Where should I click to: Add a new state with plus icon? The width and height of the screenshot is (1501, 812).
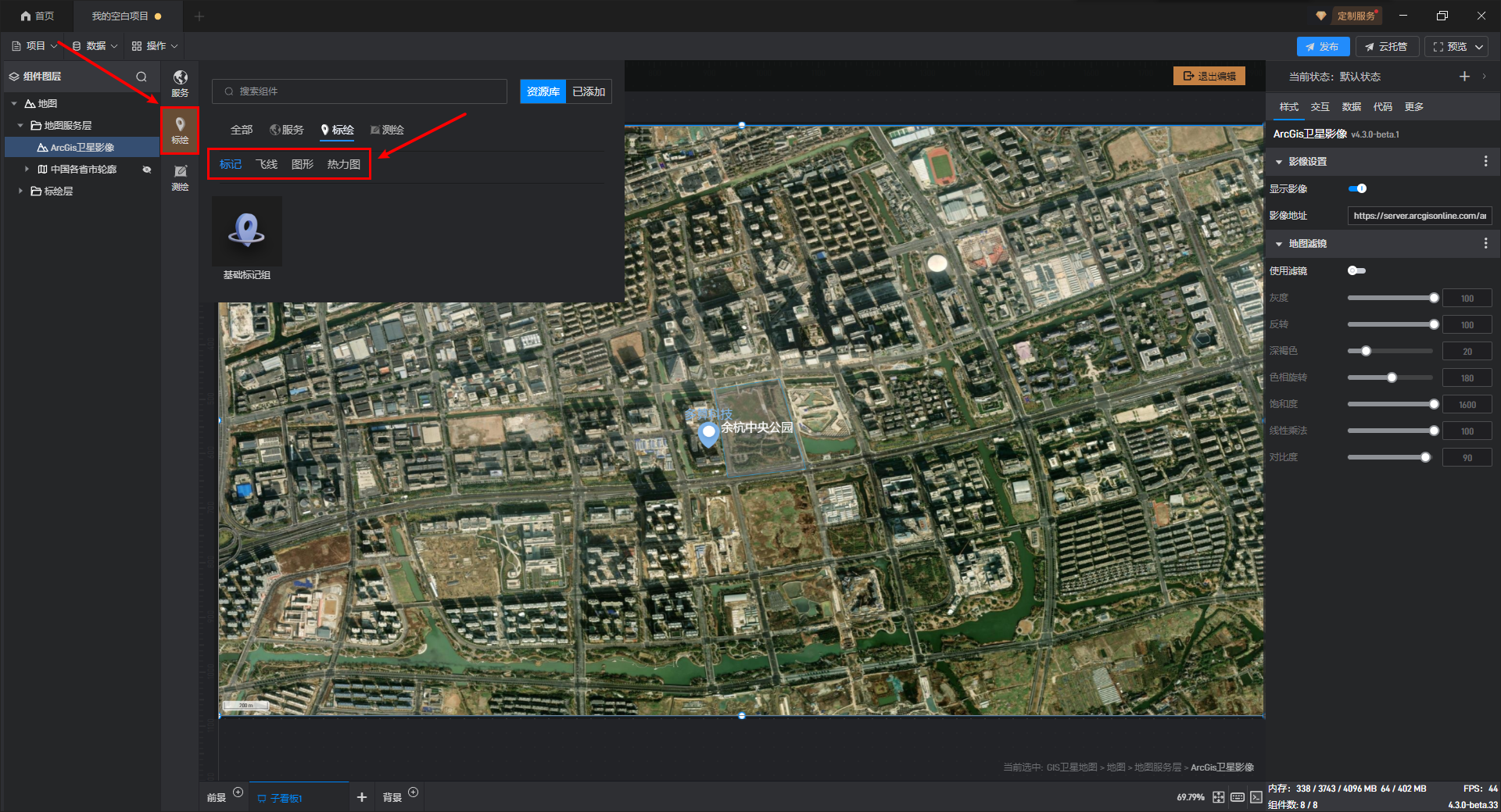click(1464, 77)
